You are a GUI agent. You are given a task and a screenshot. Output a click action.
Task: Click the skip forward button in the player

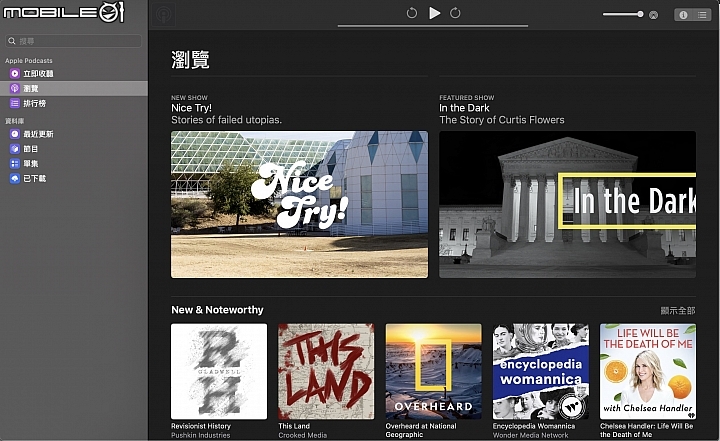(x=455, y=13)
